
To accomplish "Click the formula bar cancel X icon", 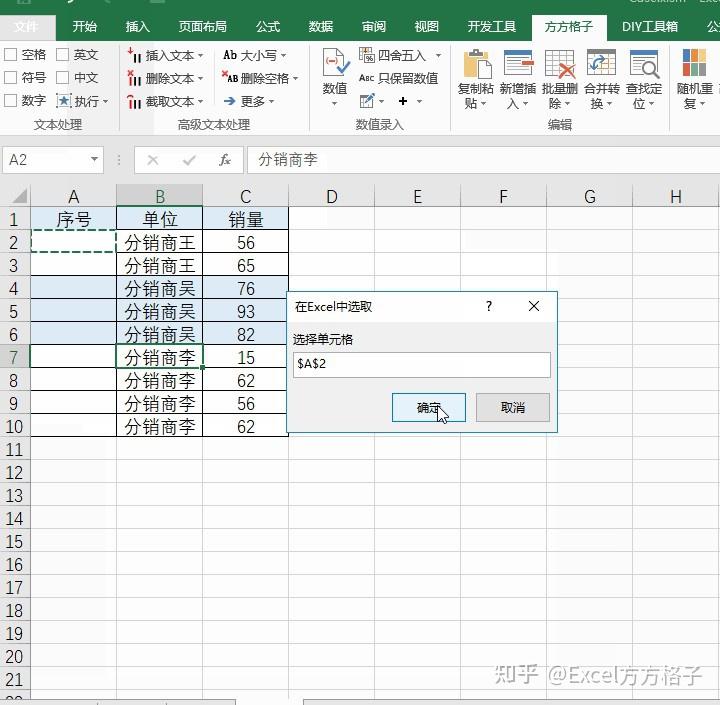I will (152, 160).
